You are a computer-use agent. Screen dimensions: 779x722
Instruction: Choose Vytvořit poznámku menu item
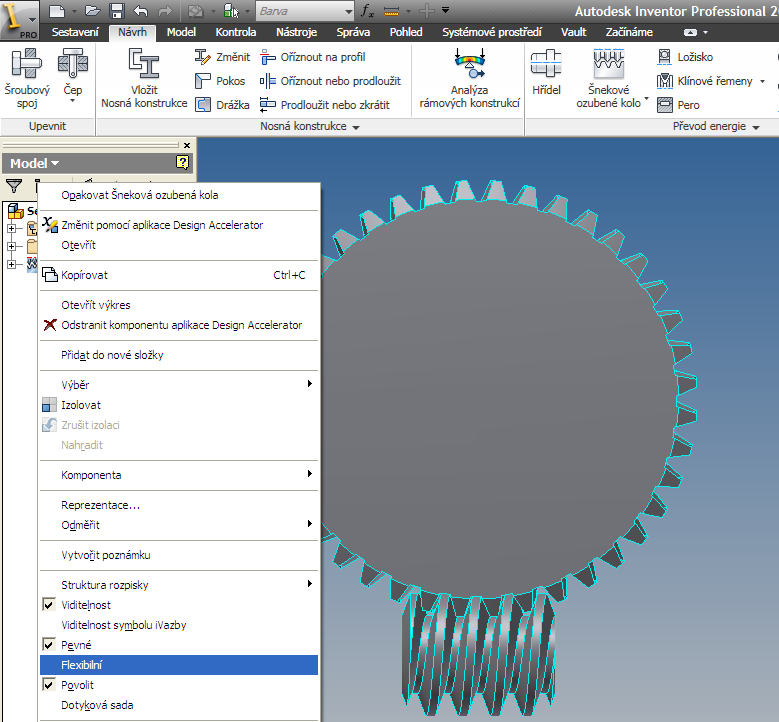point(179,555)
